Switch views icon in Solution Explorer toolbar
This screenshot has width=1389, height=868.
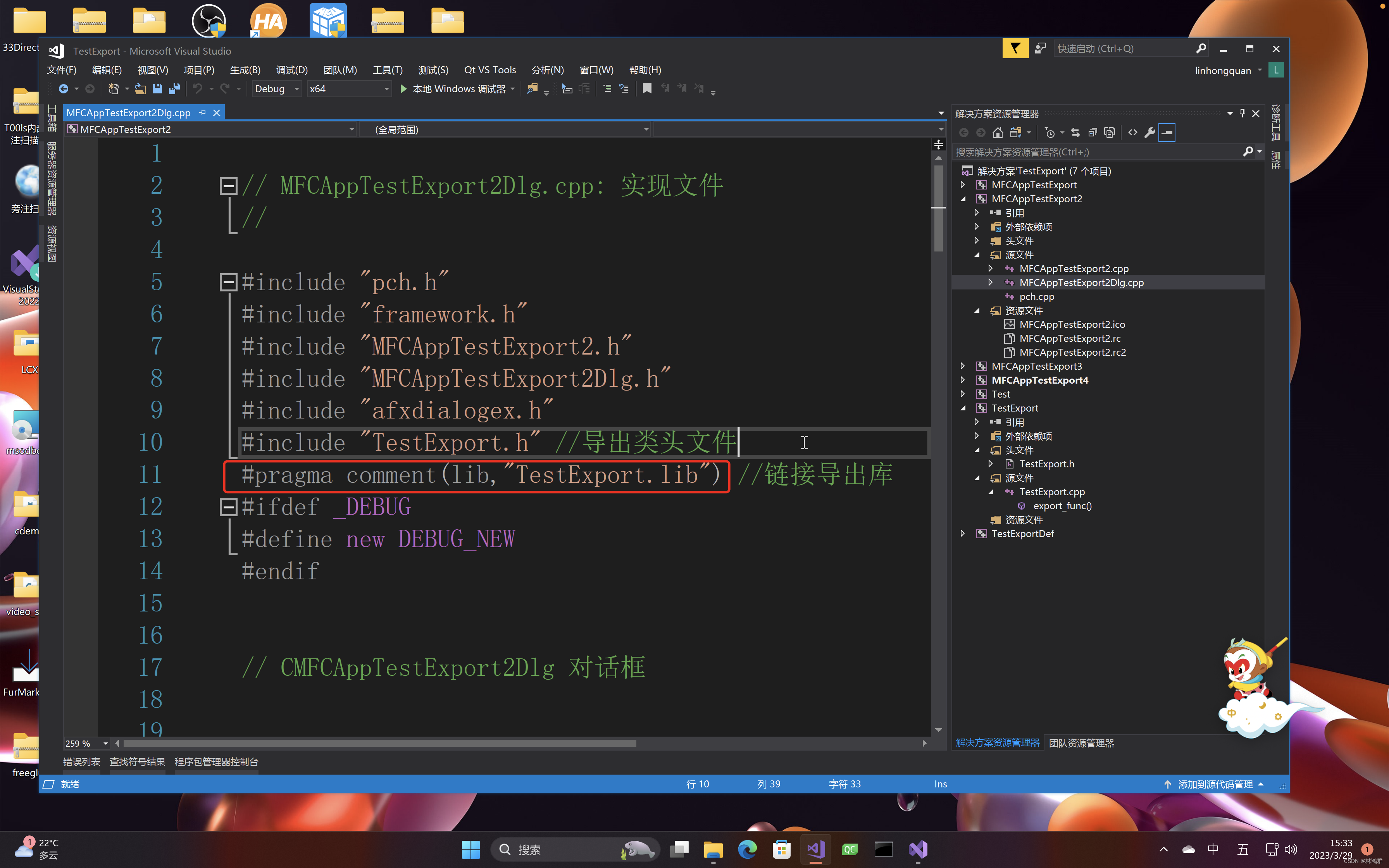click(x=1015, y=133)
